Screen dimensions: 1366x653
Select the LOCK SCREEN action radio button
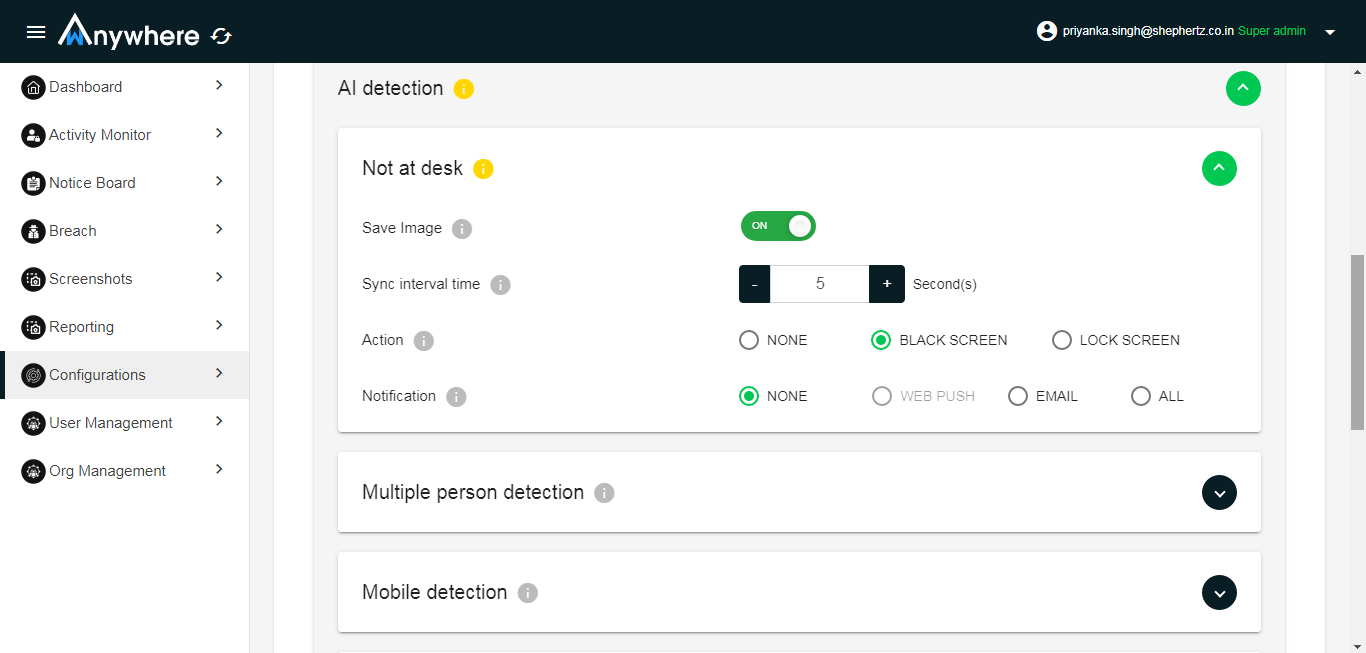click(x=1061, y=340)
